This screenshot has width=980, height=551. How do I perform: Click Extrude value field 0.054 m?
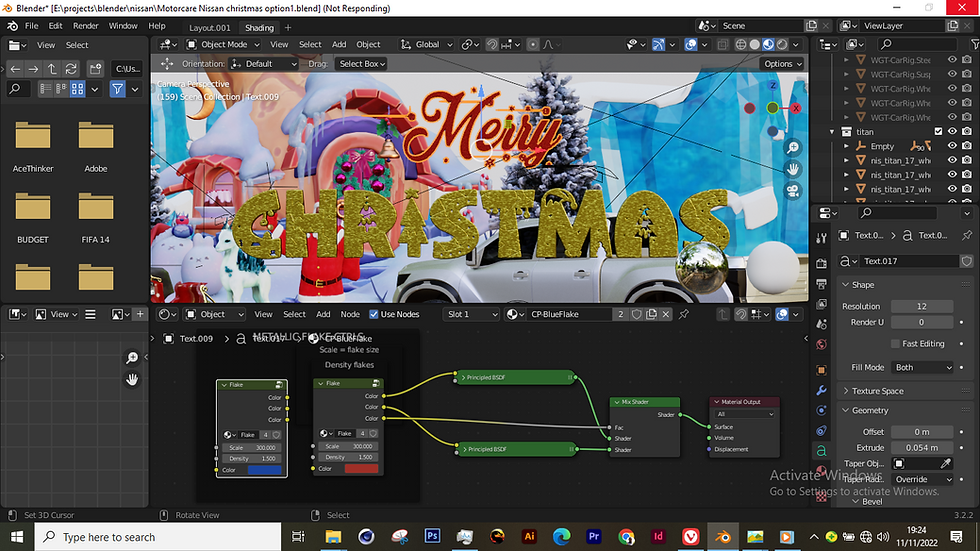tap(922, 448)
